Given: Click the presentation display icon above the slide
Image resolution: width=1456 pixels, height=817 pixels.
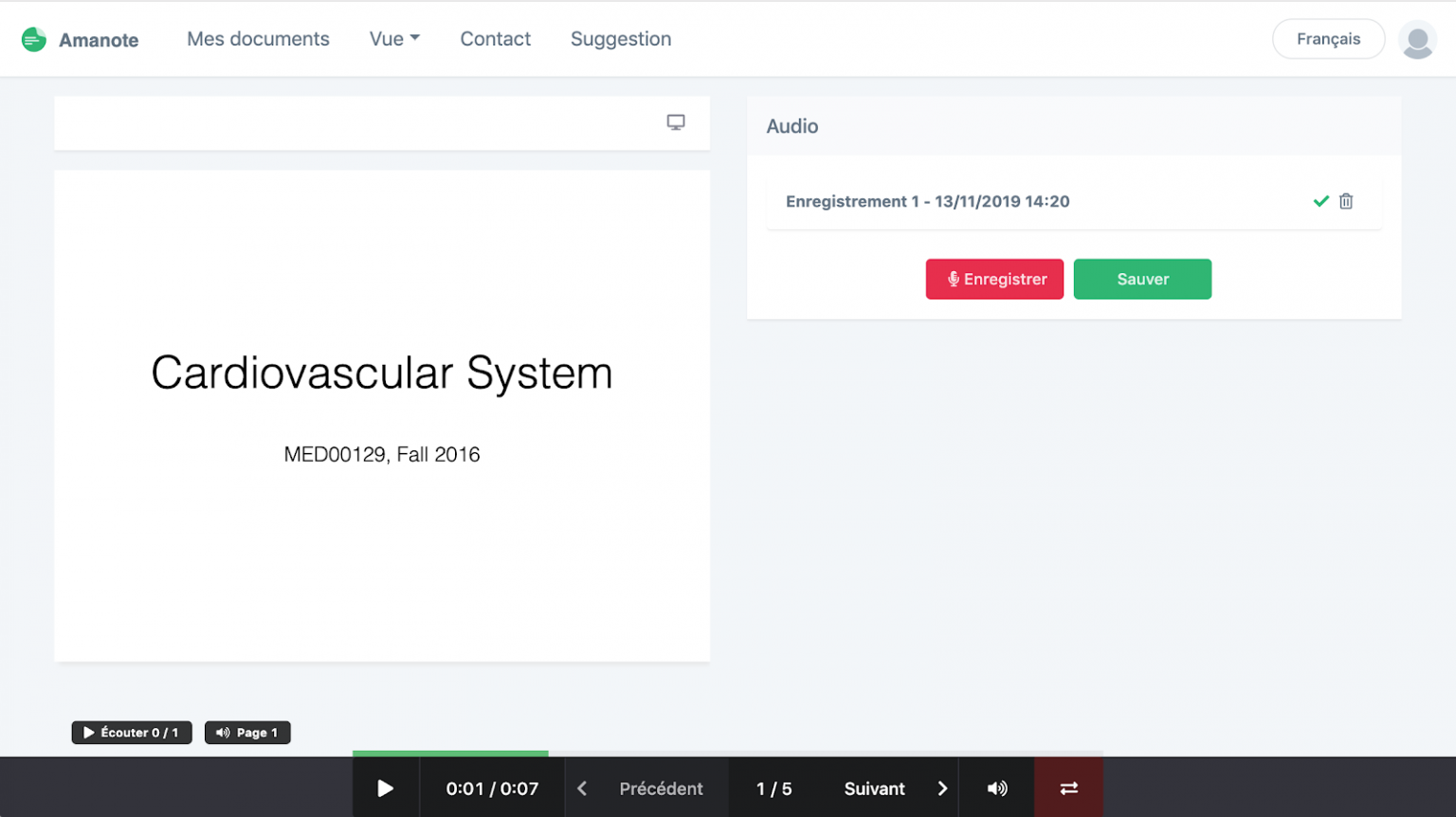Looking at the screenshot, I should pos(675,122).
